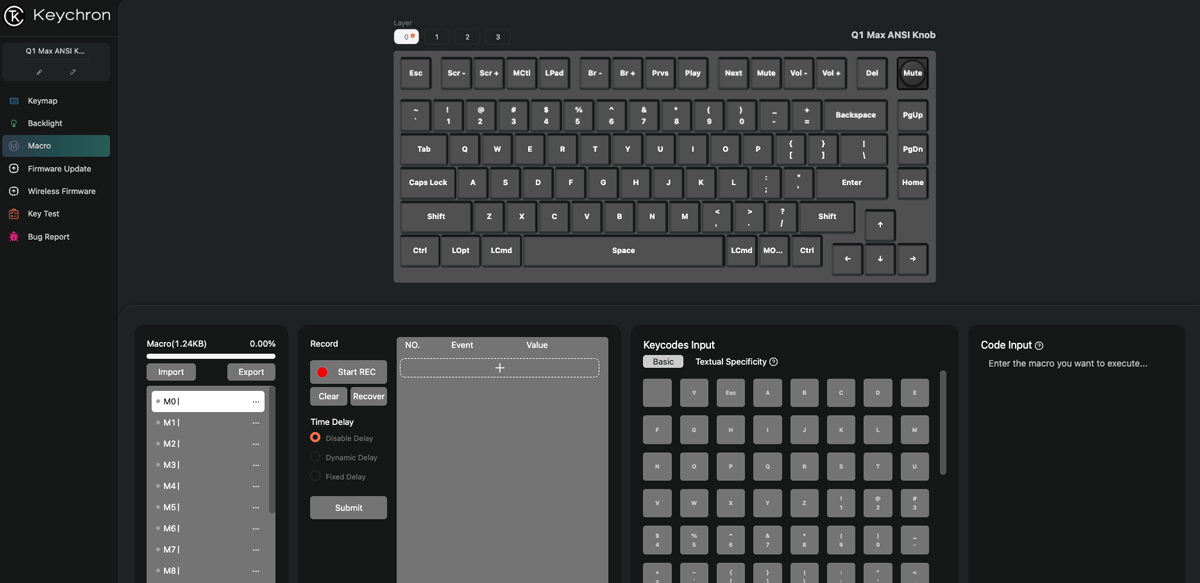Screen dimensions: 1200x583
Task: Select the Disable Delay radio option
Action: coord(316,438)
